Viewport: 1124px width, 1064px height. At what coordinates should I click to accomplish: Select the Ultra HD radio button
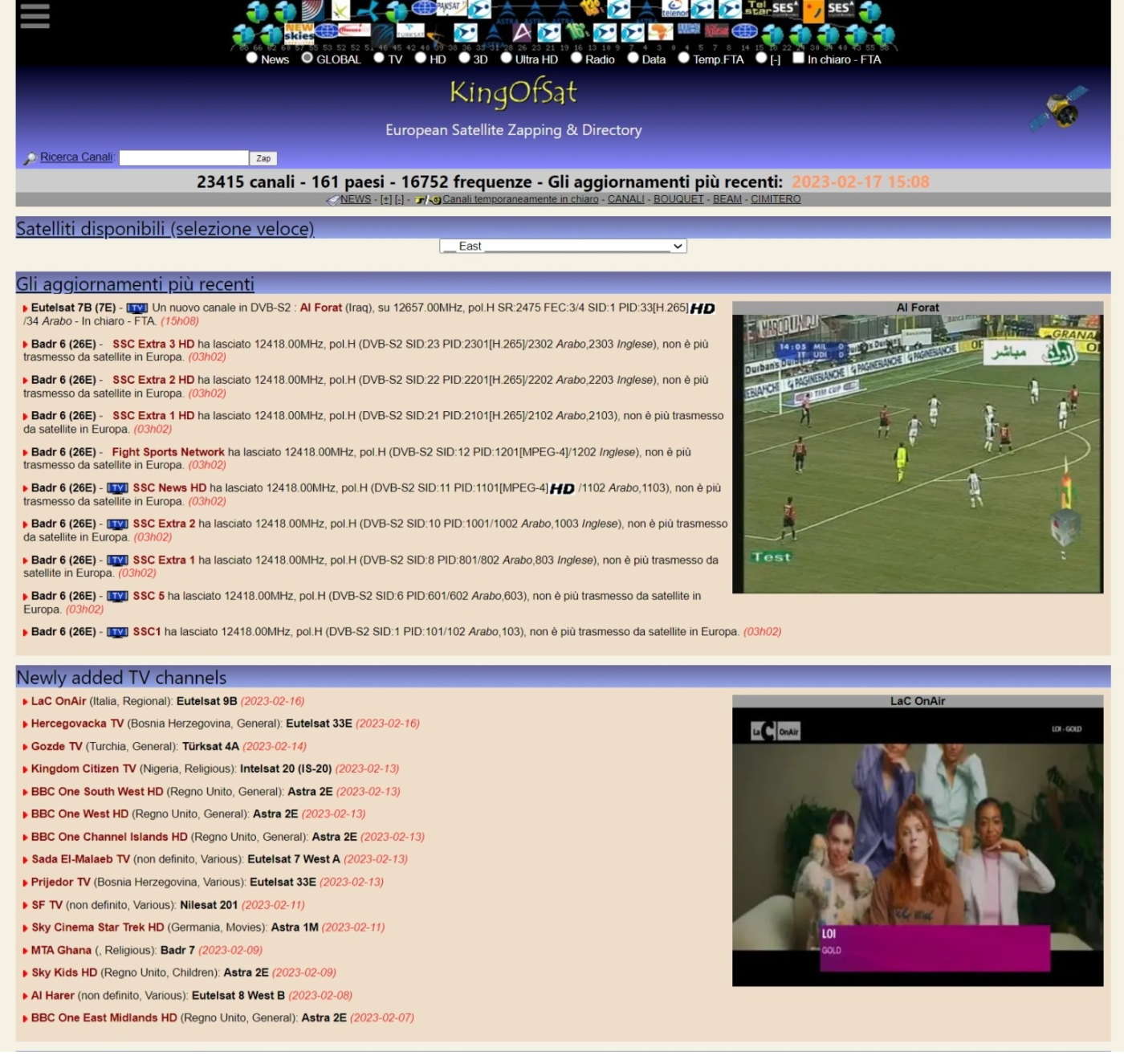[506, 58]
